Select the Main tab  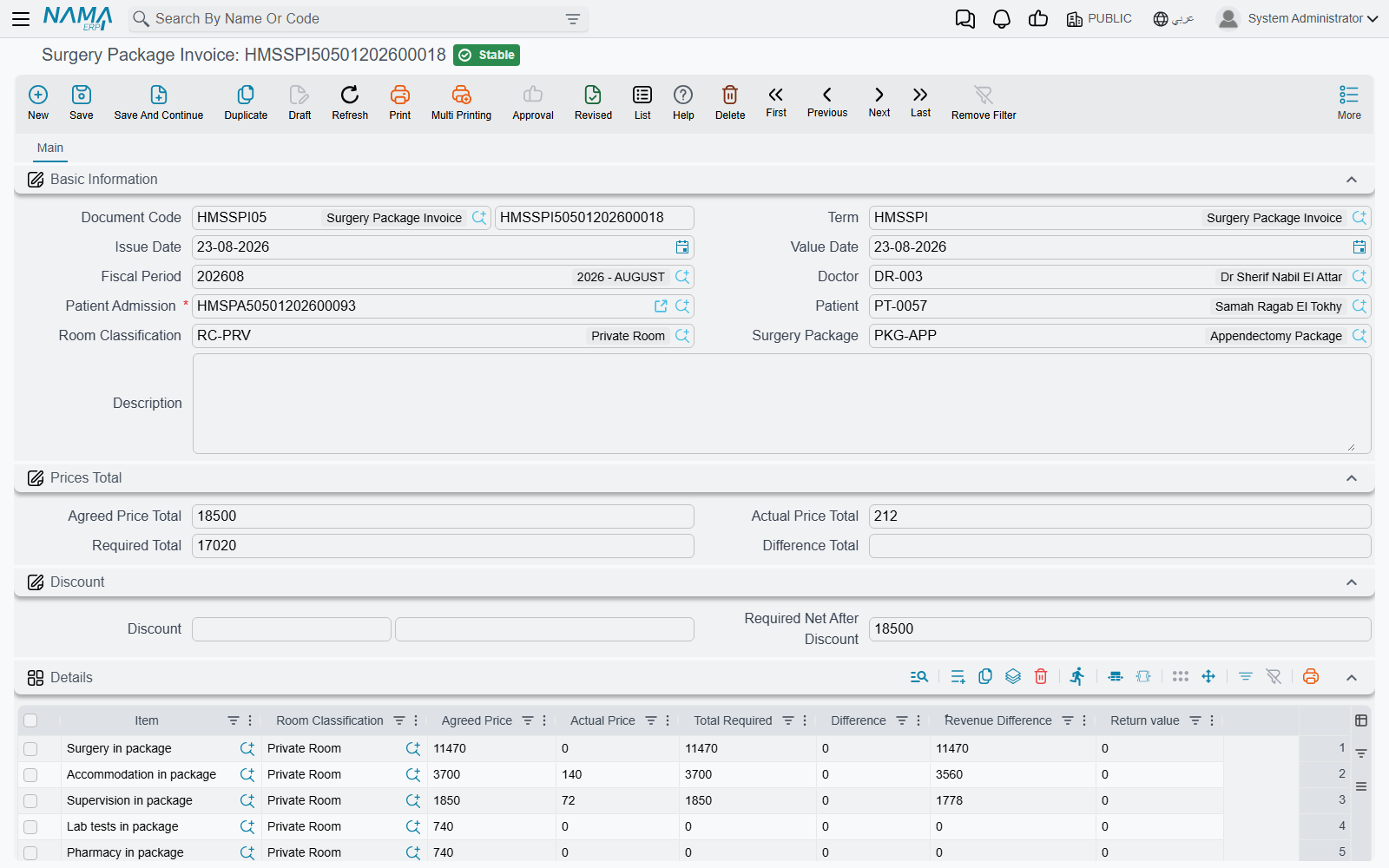pyautogui.click(x=50, y=148)
